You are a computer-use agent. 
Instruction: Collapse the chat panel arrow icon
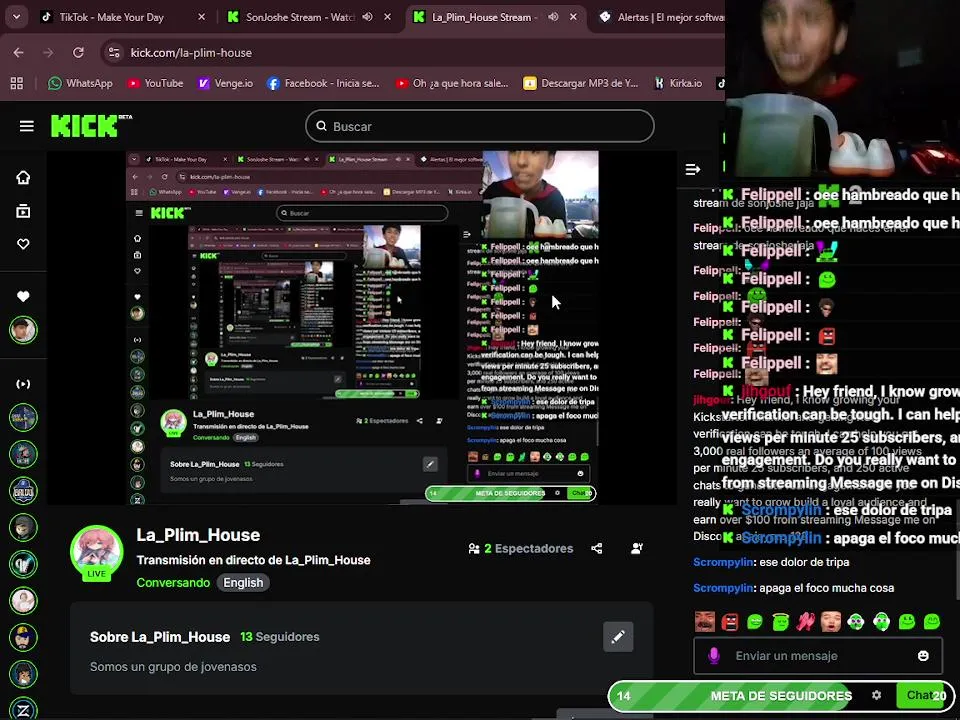(692, 169)
